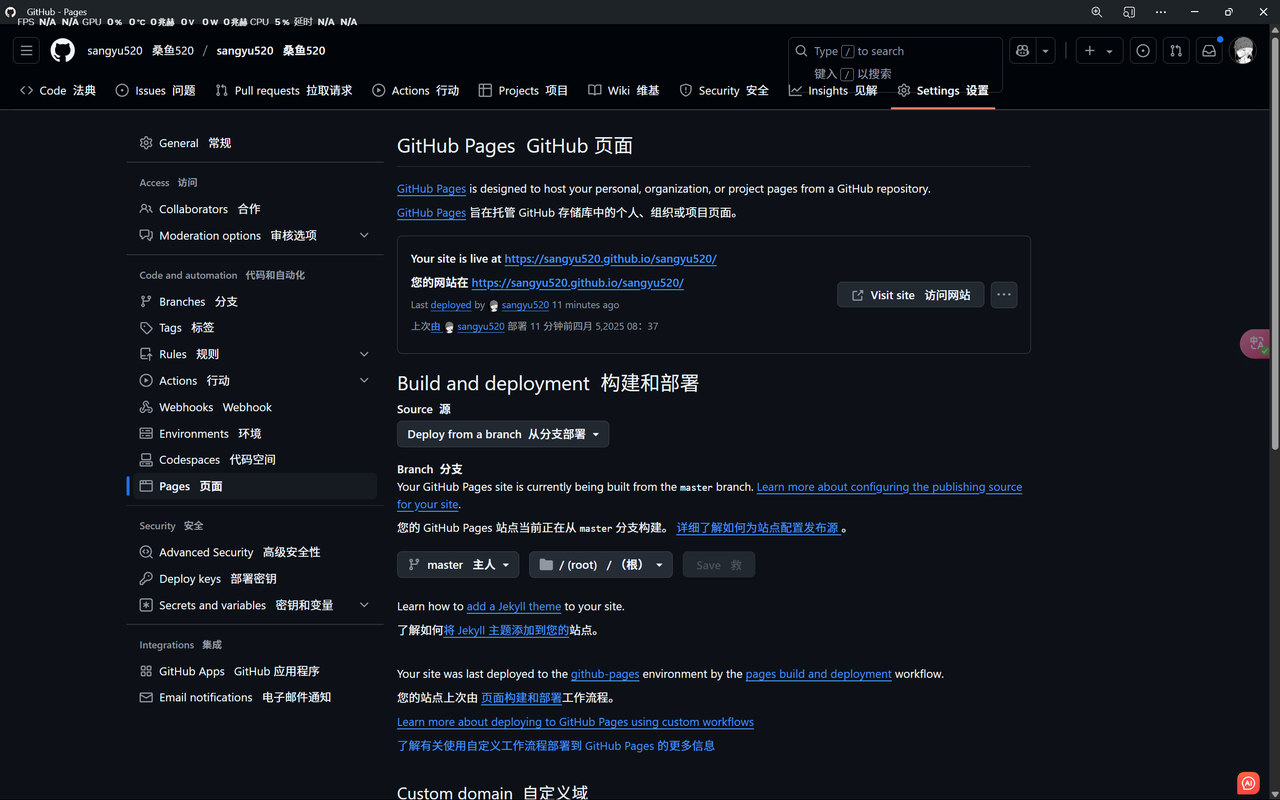The image size is (1280, 800).
Task: Open the / (root) folder dropdown
Action: tap(601, 565)
